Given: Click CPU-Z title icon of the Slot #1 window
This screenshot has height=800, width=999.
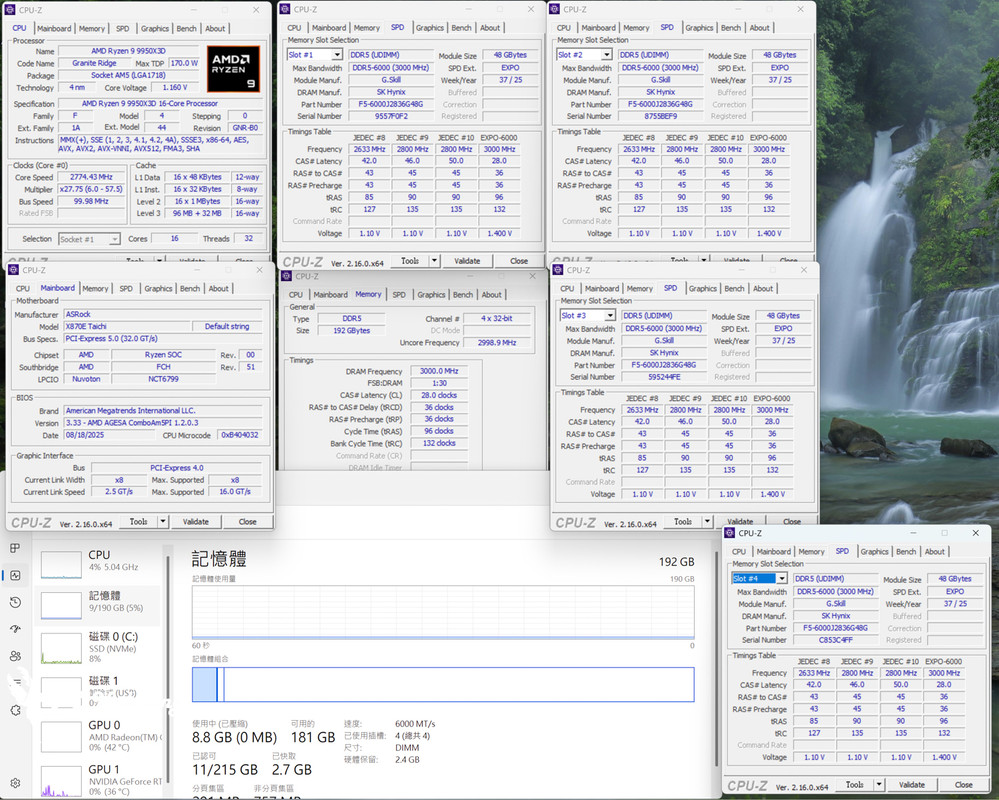Looking at the screenshot, I should click(x=285, y=9).
